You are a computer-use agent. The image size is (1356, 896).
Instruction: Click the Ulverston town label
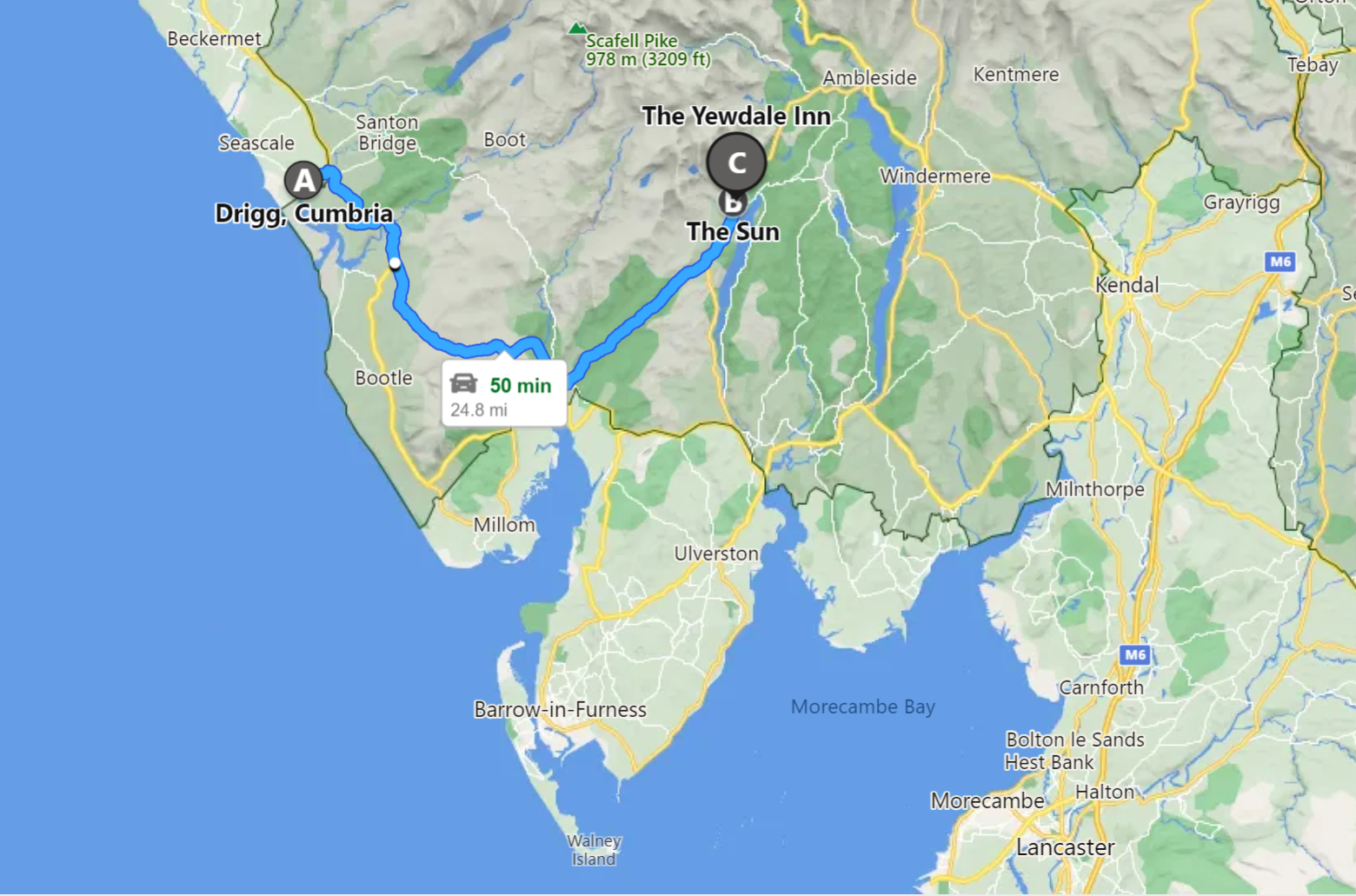(x=716, y=554)
